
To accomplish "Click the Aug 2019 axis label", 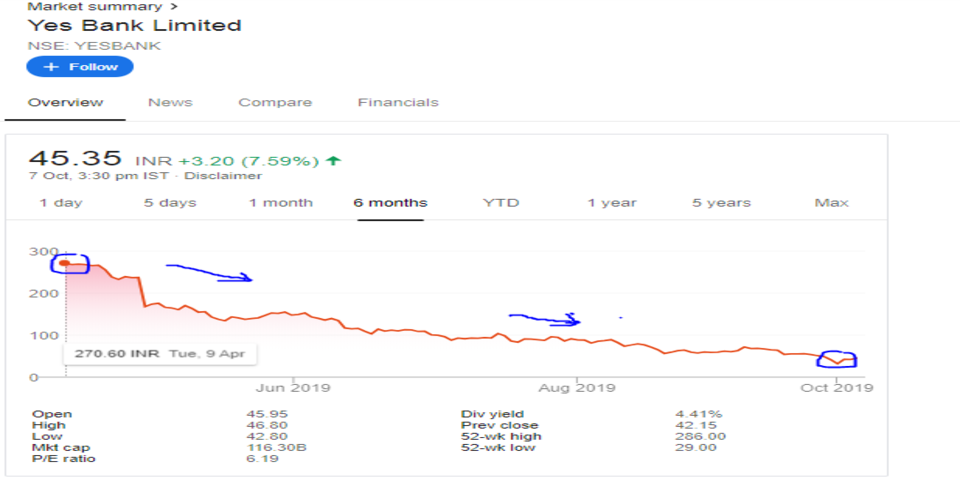I will point(577,388).
